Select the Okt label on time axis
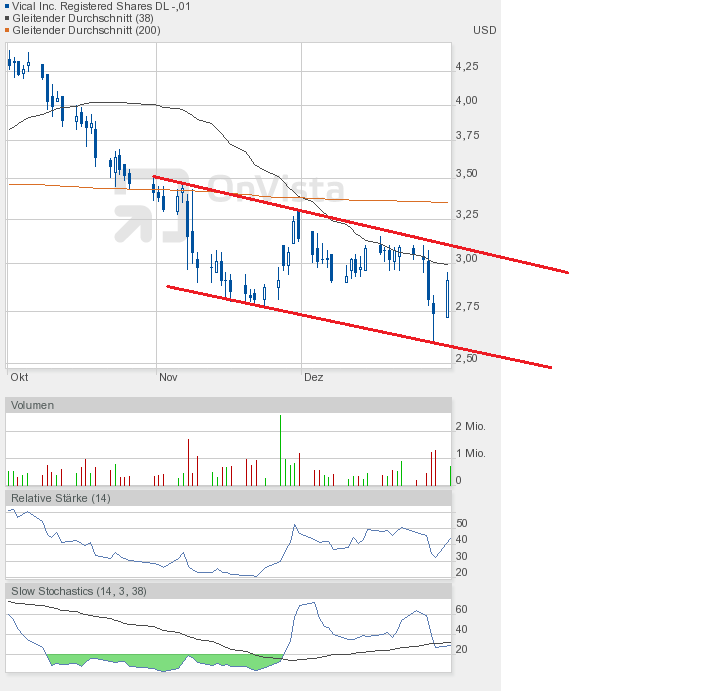The width and height of the screenshot is (724, 691). (18, 378)
